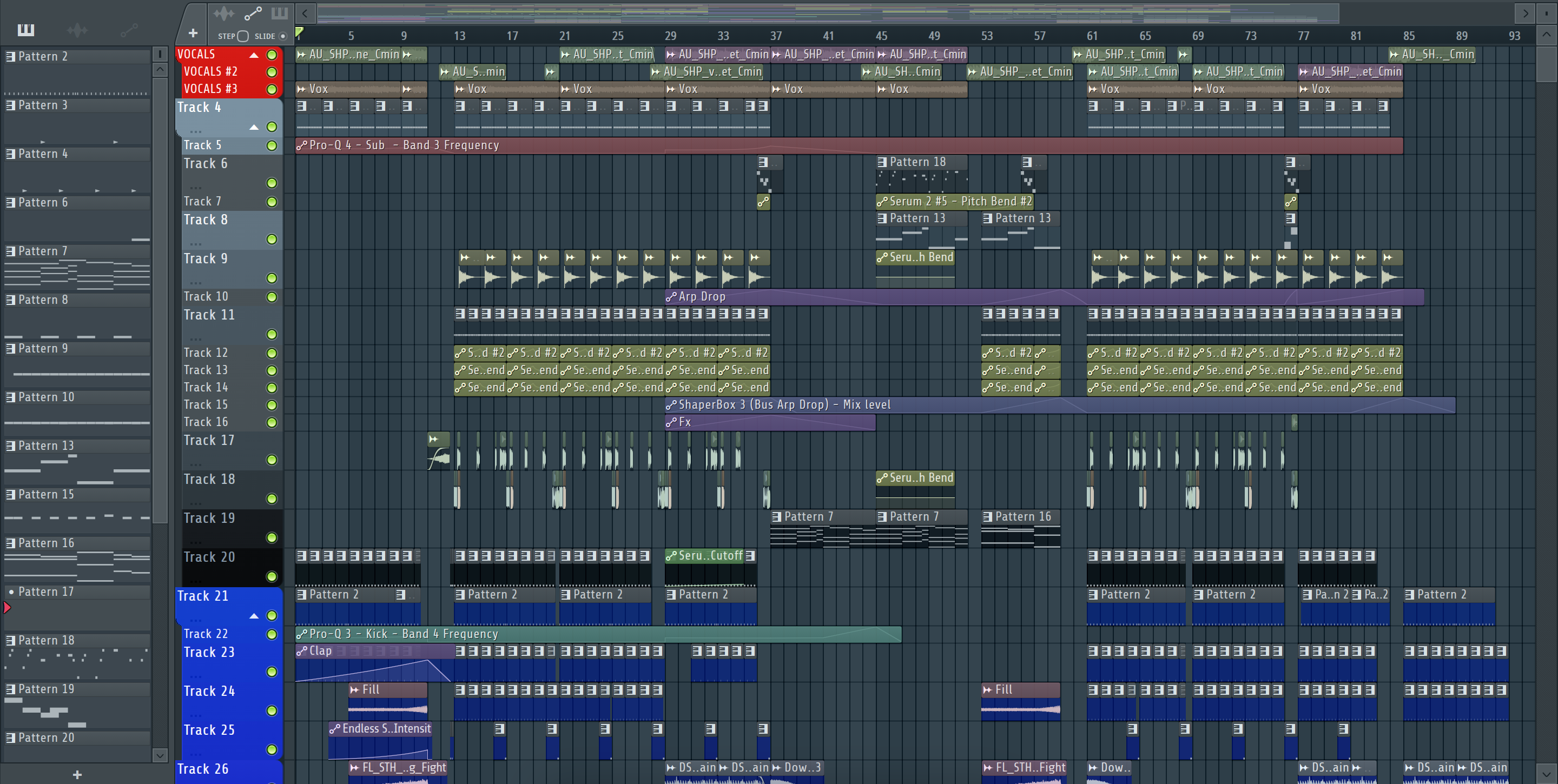Show automation clips in the picker panel
Screen dimensions: 1558x784
[129, 29]
